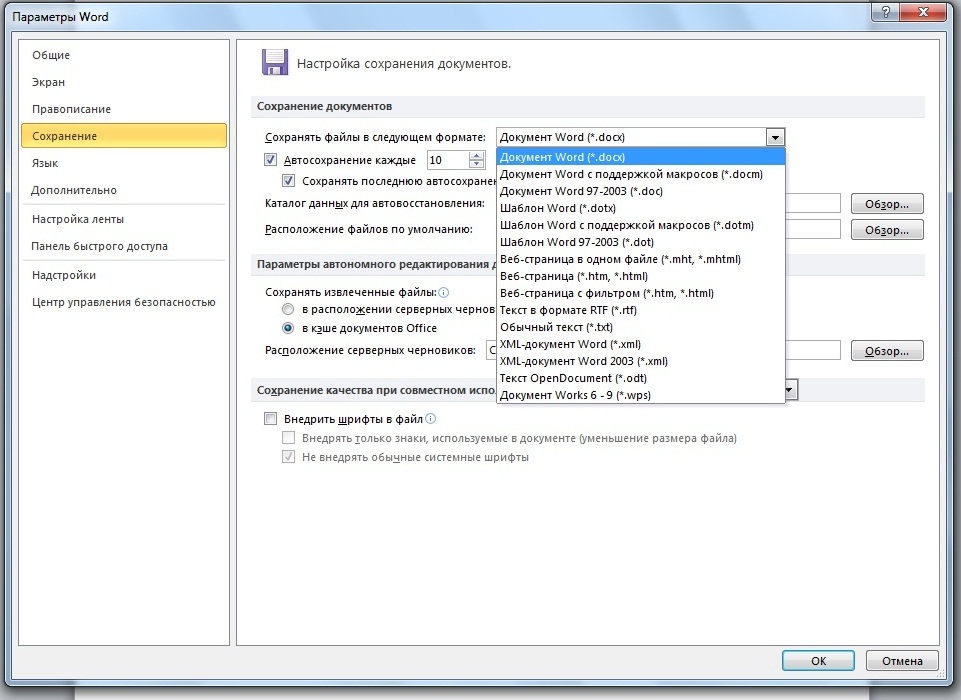Viewport: 961px width, 700px height.
Task: Click 'Обзор...' for server drafts location
Action: pos(887,351)
